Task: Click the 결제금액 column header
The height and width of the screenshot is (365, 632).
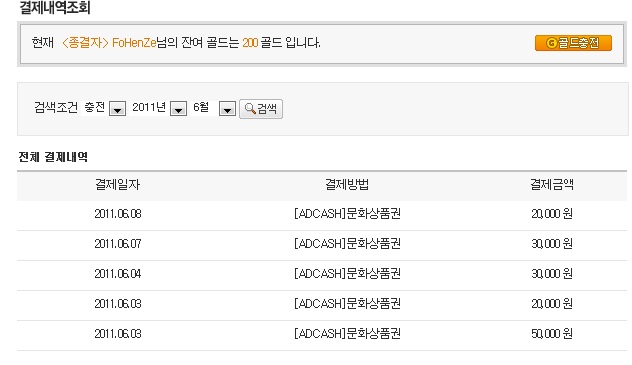Action: tap(552, 185)
